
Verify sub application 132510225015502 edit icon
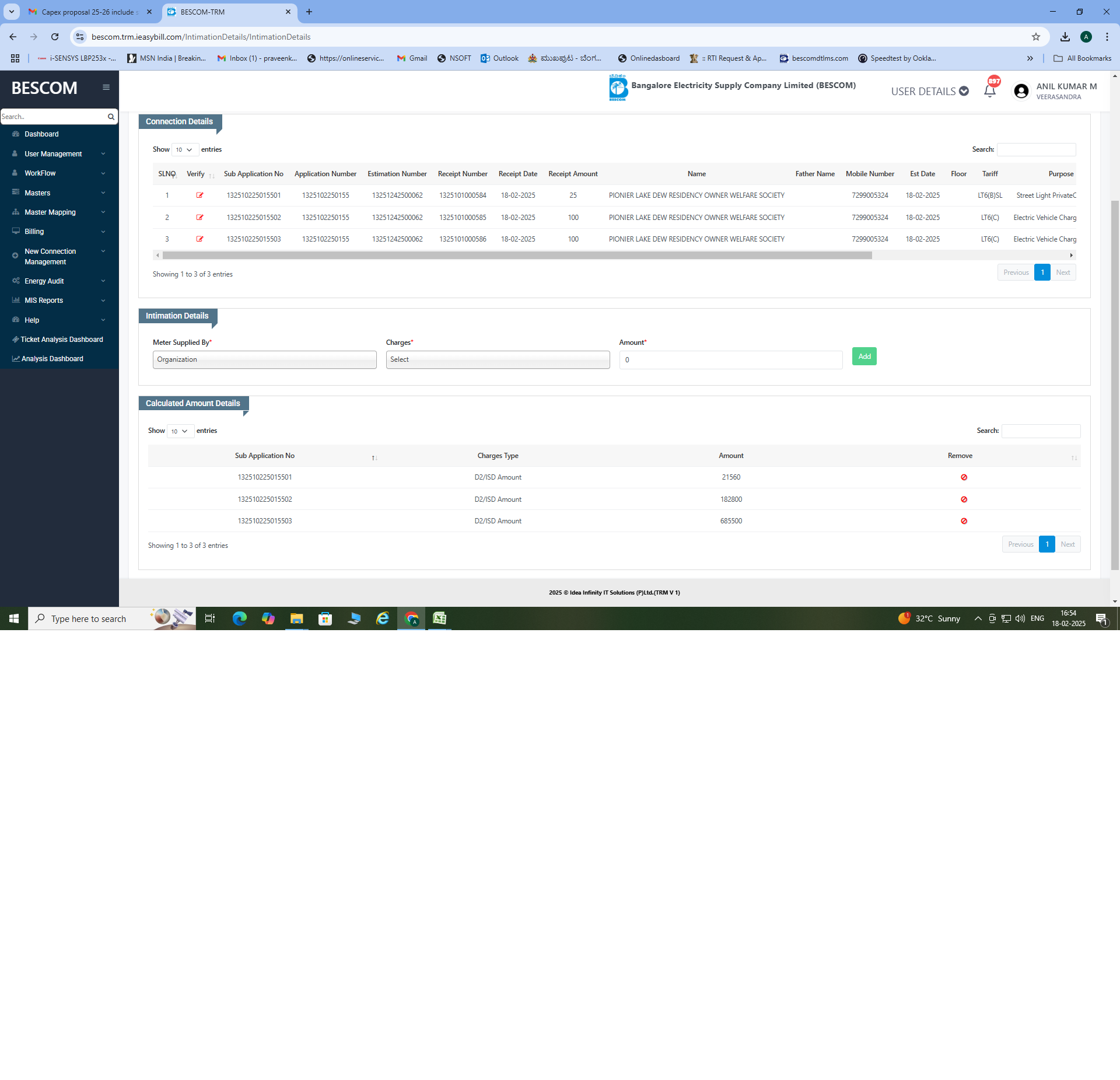(200, 218)
